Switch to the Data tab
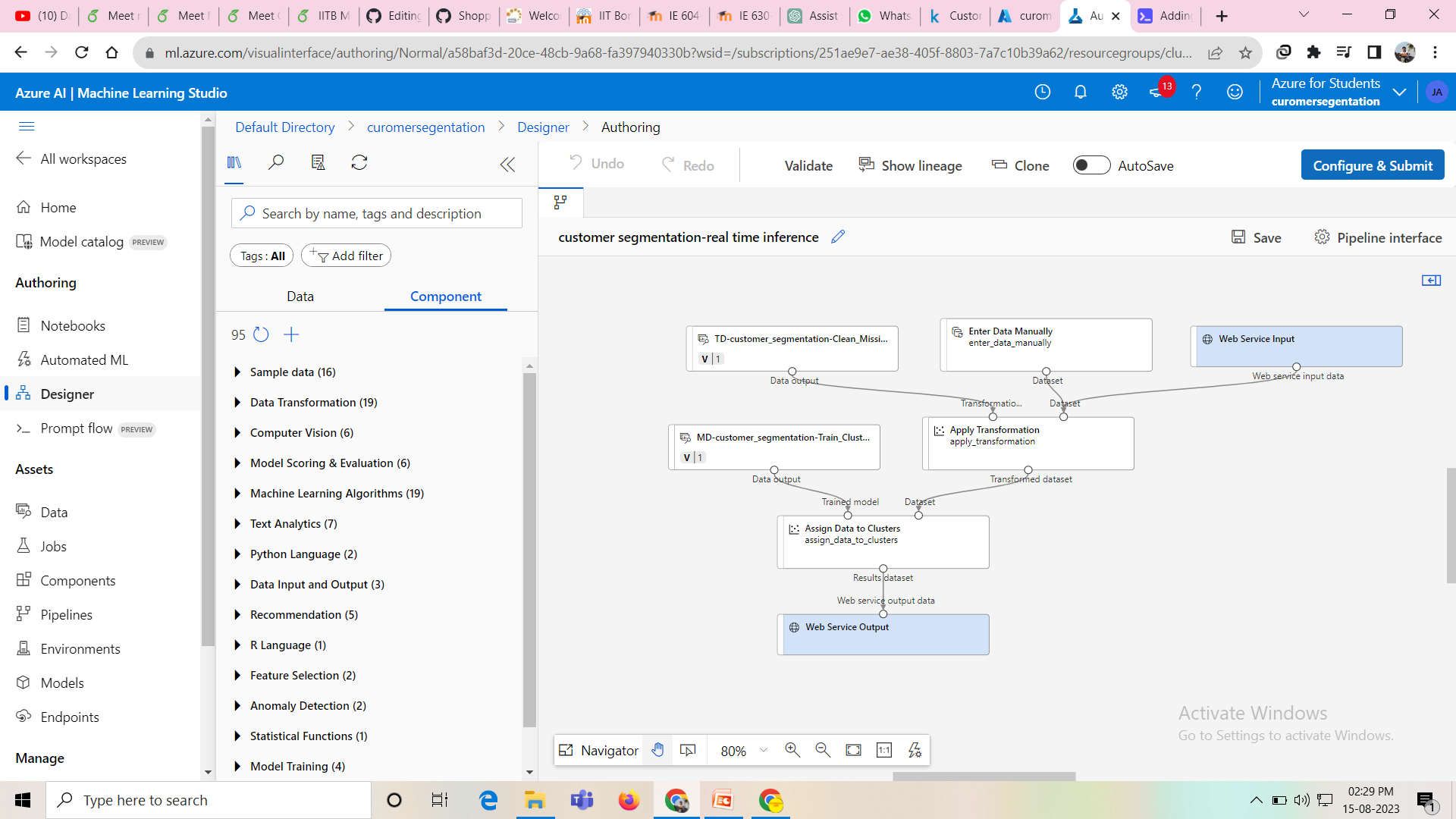Screen dimensions: 1456x819 (300, 296)
